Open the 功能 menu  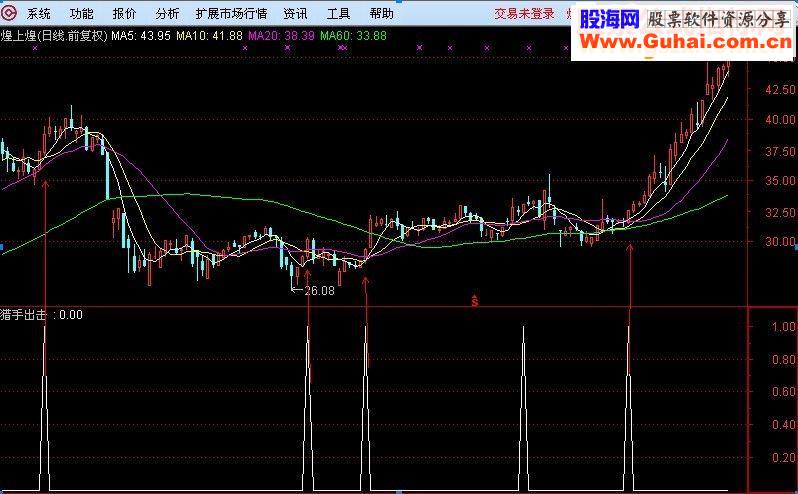[x=81, y=14]
